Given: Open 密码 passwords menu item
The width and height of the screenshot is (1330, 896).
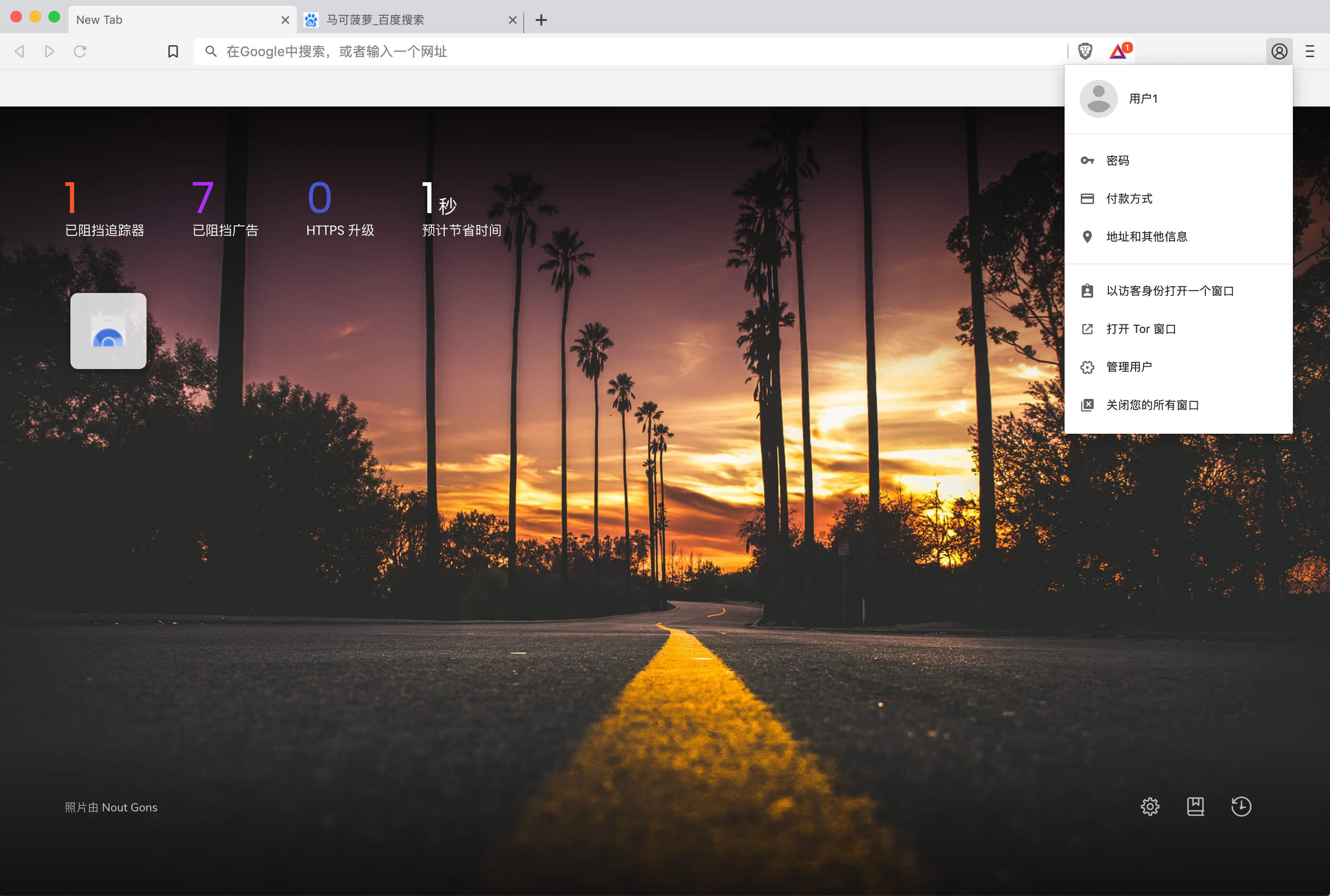Looking at the screenshot, I should pos(1178,161).
